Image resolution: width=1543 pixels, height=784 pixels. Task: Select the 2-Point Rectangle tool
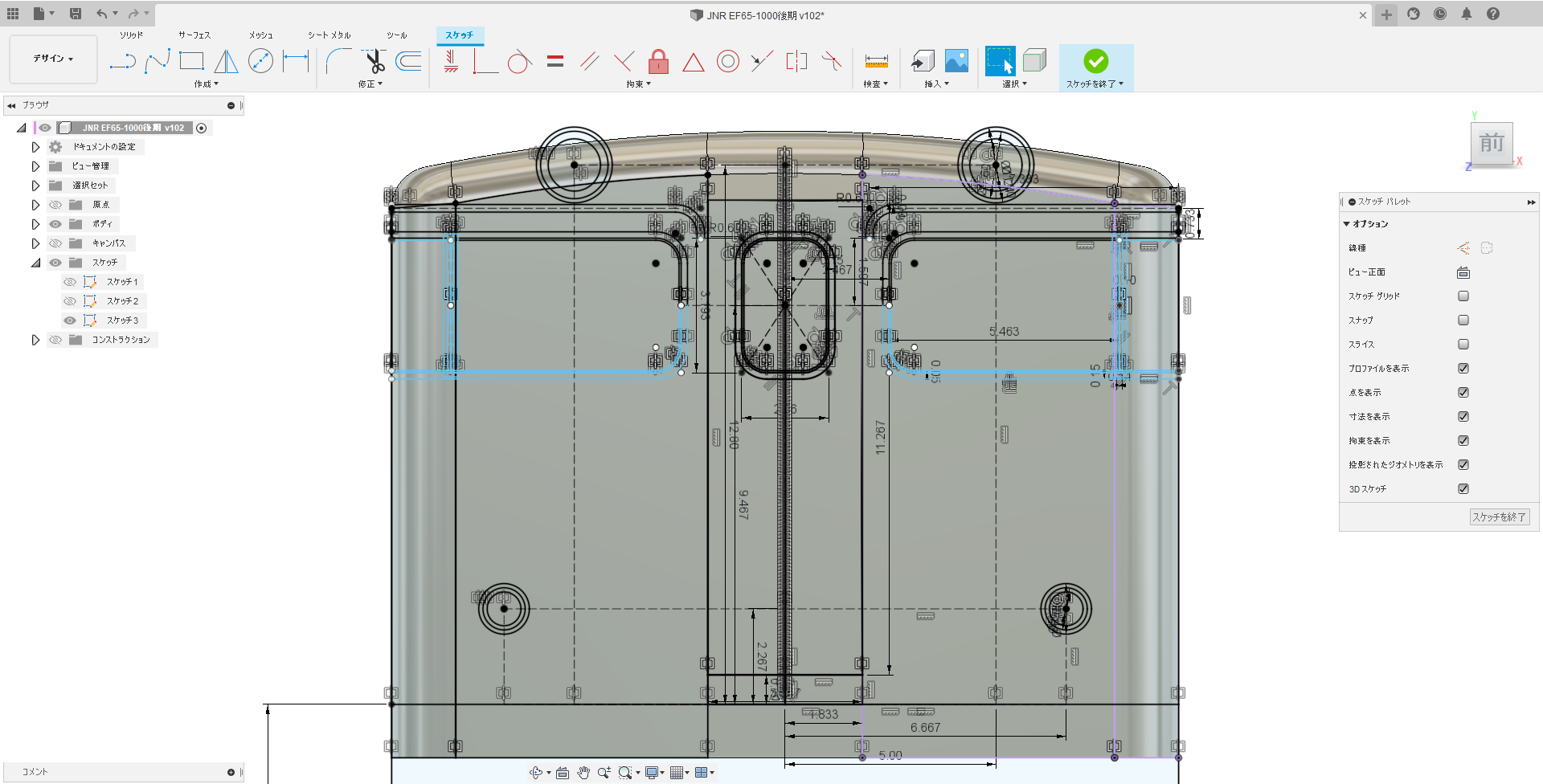pos(191,61)
